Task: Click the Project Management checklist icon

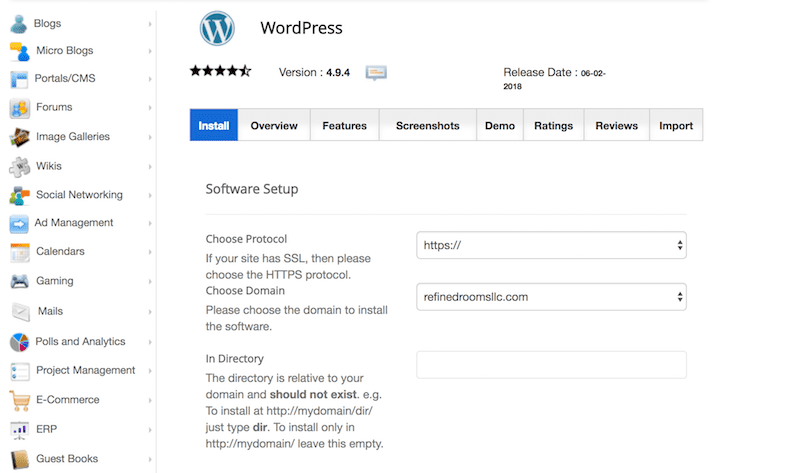Action: [20, 371]
